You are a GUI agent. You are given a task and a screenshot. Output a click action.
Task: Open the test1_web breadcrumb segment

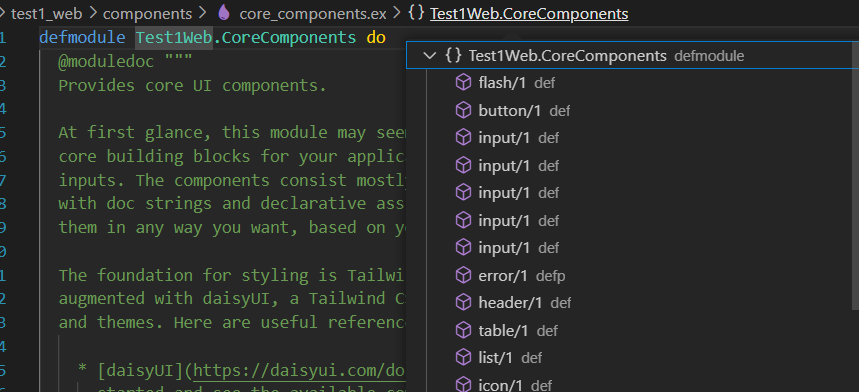pyautogui.click(x=47, y=14)
